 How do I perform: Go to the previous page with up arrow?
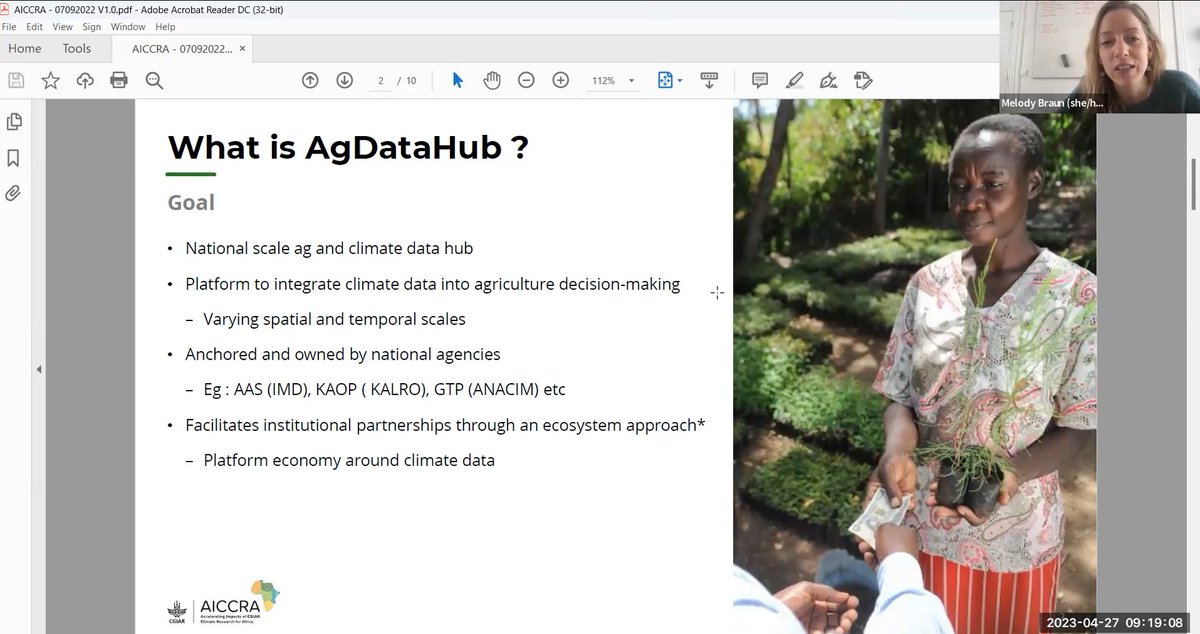click(x=310, y=80)
